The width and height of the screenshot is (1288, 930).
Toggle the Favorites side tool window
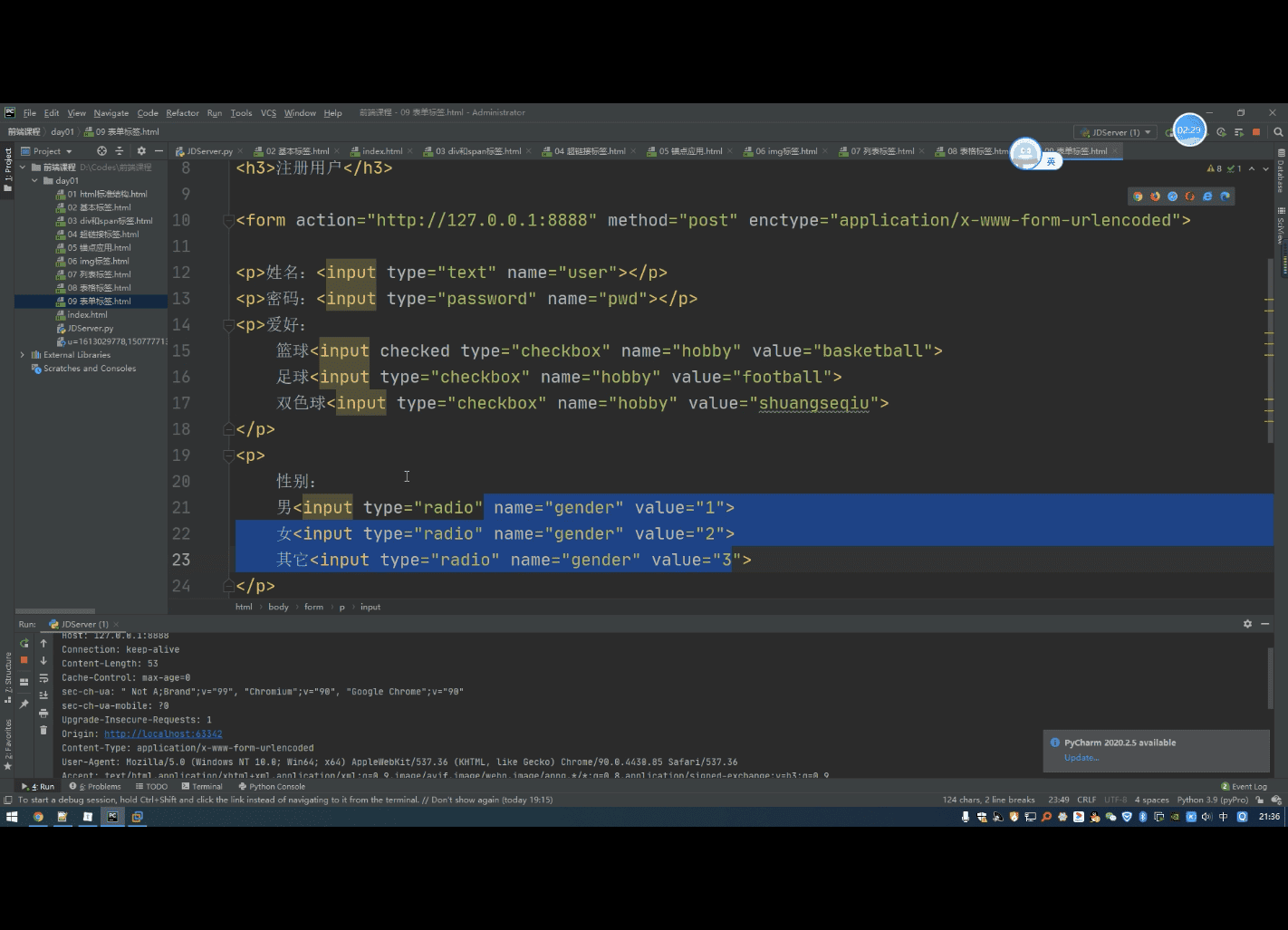click(x=7, y=743)
